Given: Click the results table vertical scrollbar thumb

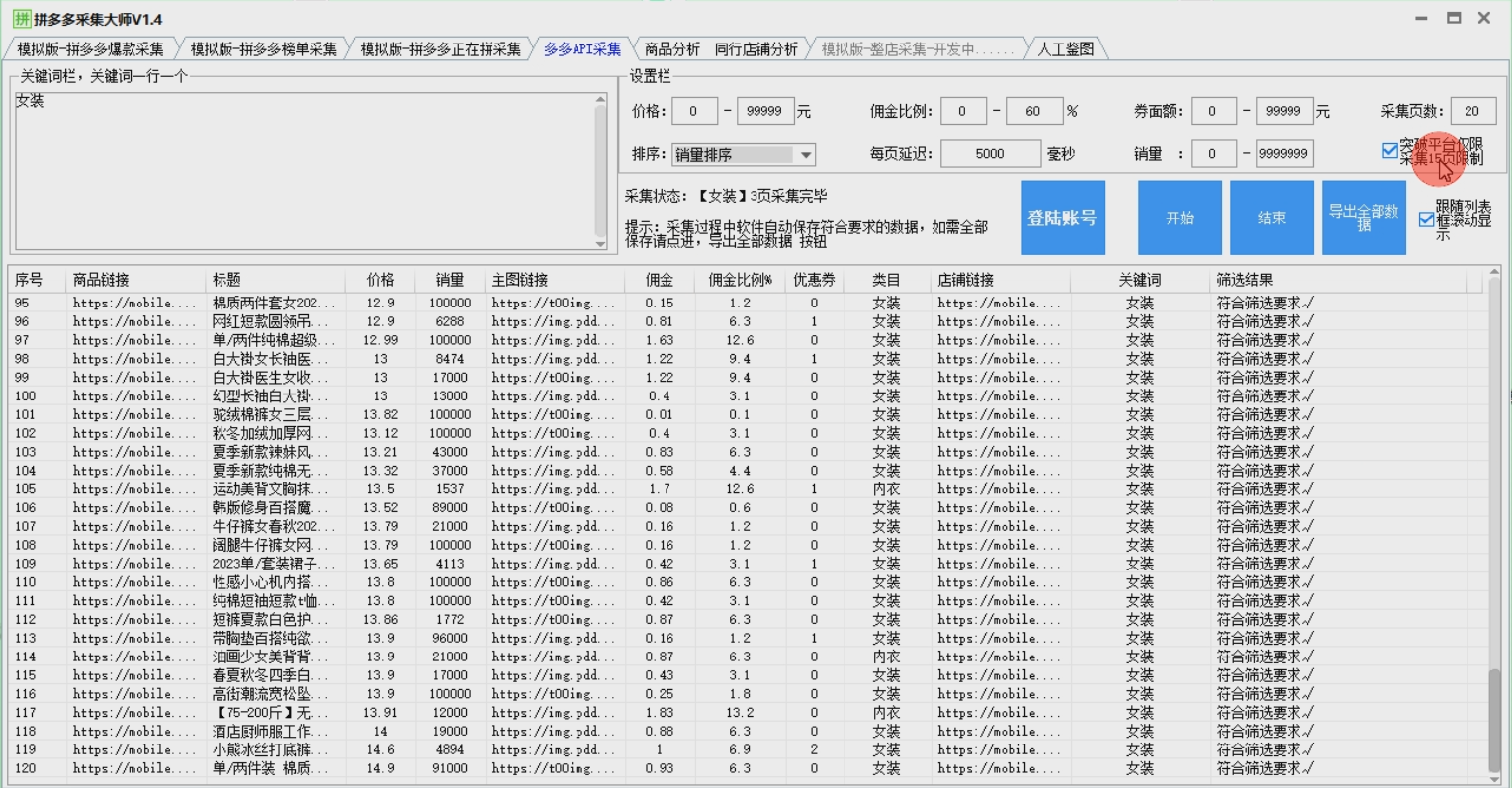Looking at the screenshot, I should pyautogui.click(x=1493, y=719).
